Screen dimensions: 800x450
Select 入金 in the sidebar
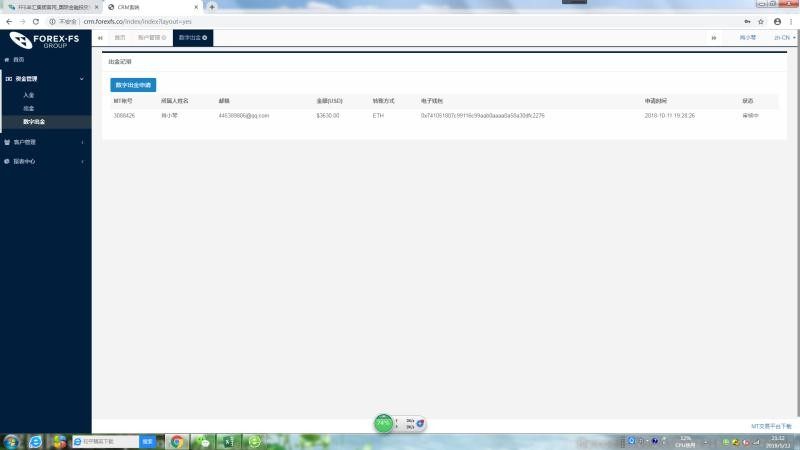pyautogui.click(x=29, y=95)
